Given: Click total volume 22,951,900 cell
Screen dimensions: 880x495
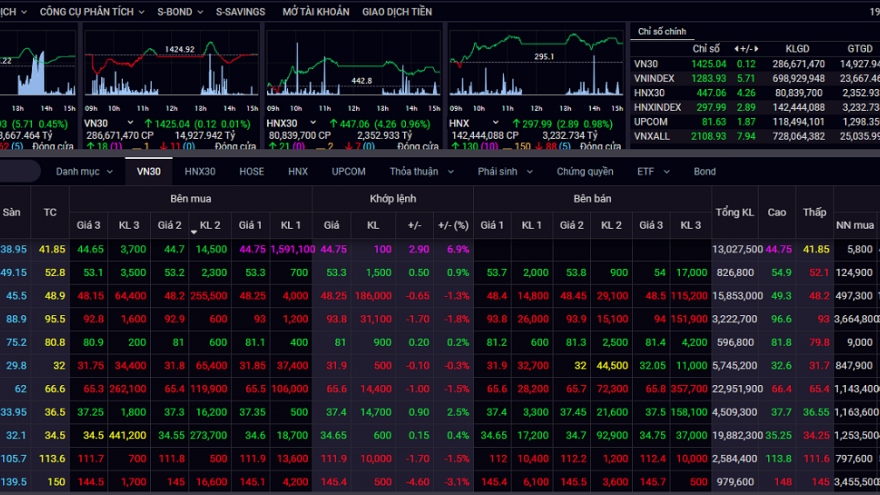Looking at the screenshot, I should pyautogui.click(x=737, y=389).
